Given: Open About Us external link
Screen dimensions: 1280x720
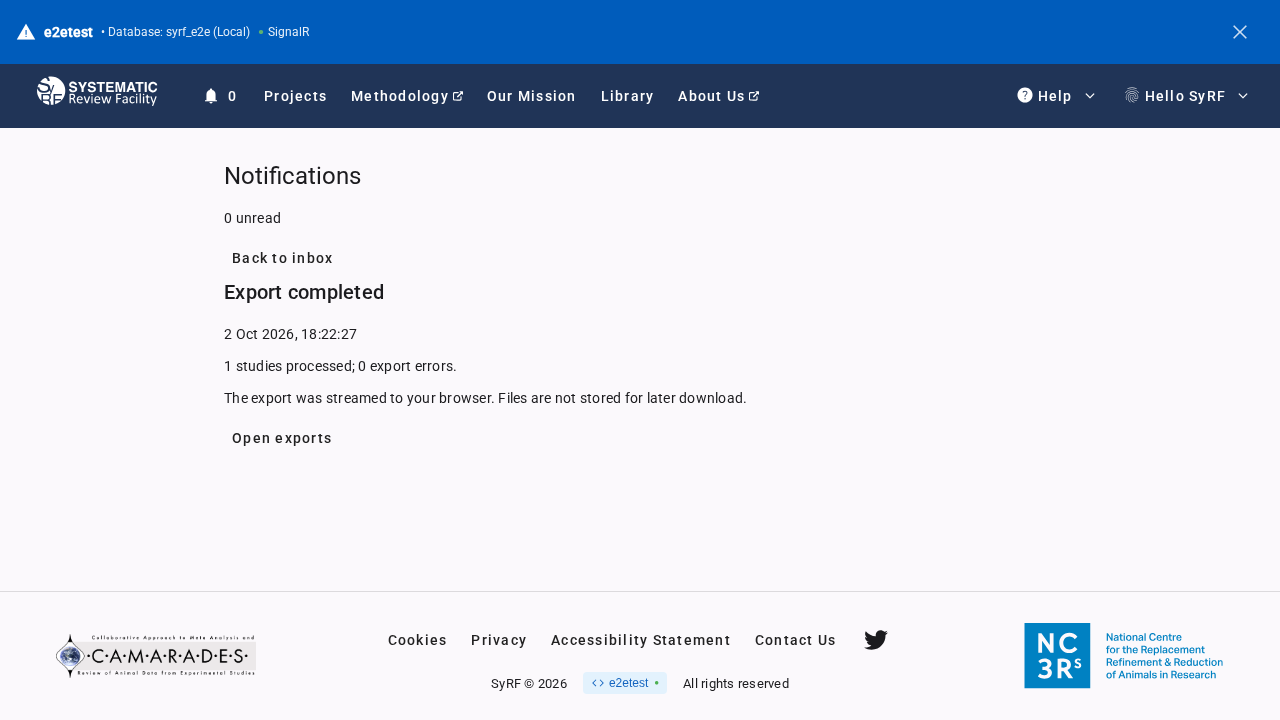Looking at the screenshot, I should pyautogui.click(x=718, y=96).
